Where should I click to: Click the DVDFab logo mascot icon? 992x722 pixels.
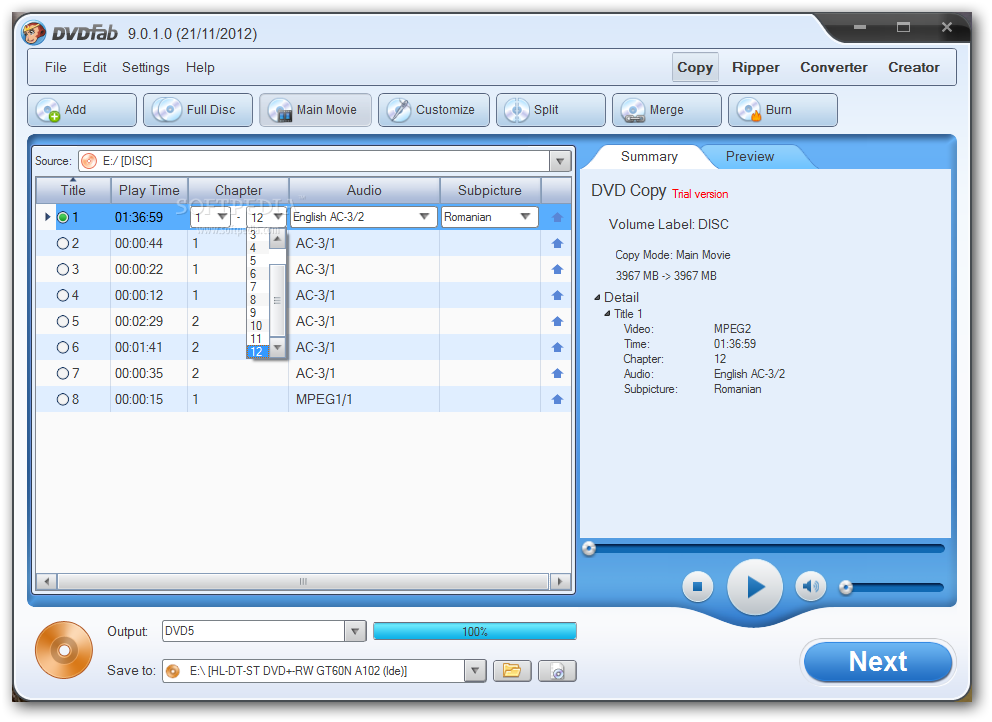click(34, 32)
